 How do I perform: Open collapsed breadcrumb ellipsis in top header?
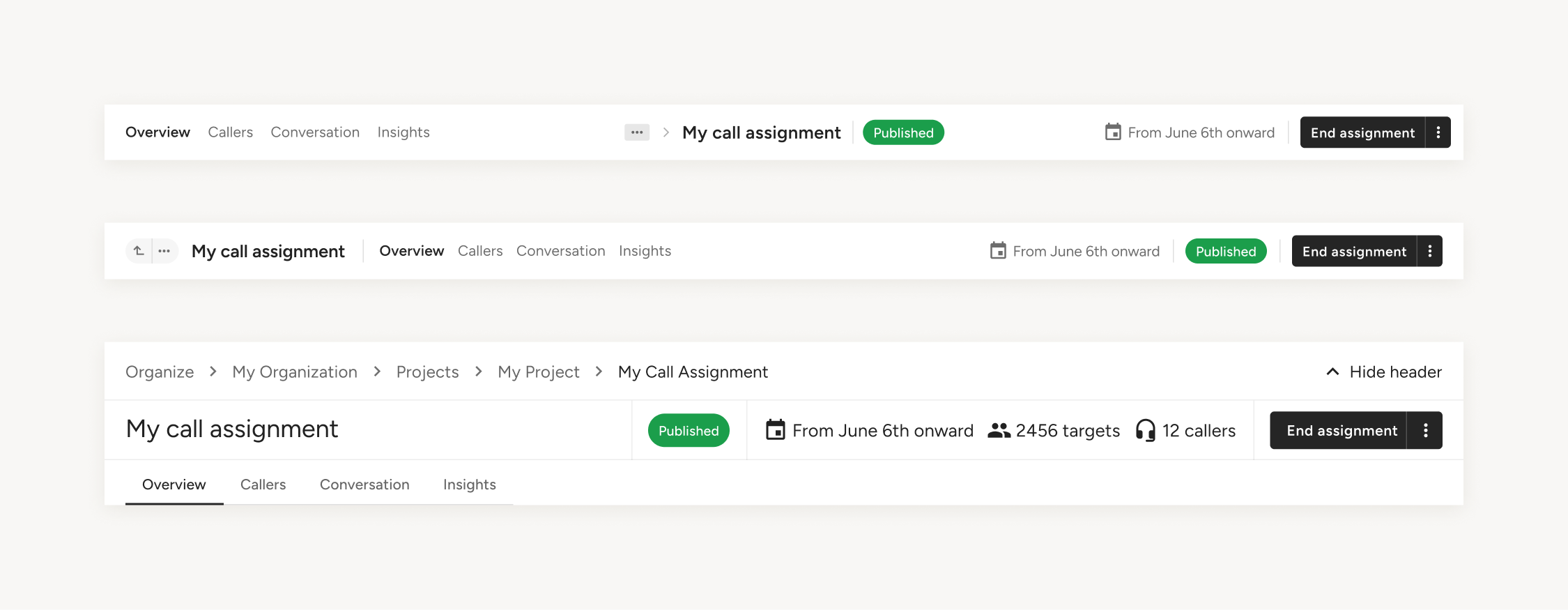(x=637, y=132)
